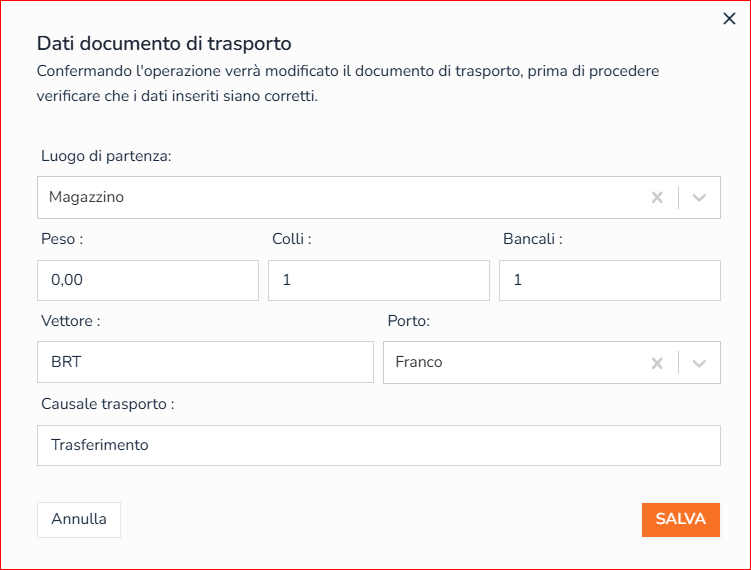Click into the Bancali input field
The width and height of the screenshot is (751, 570).
[x=609, y=281]
